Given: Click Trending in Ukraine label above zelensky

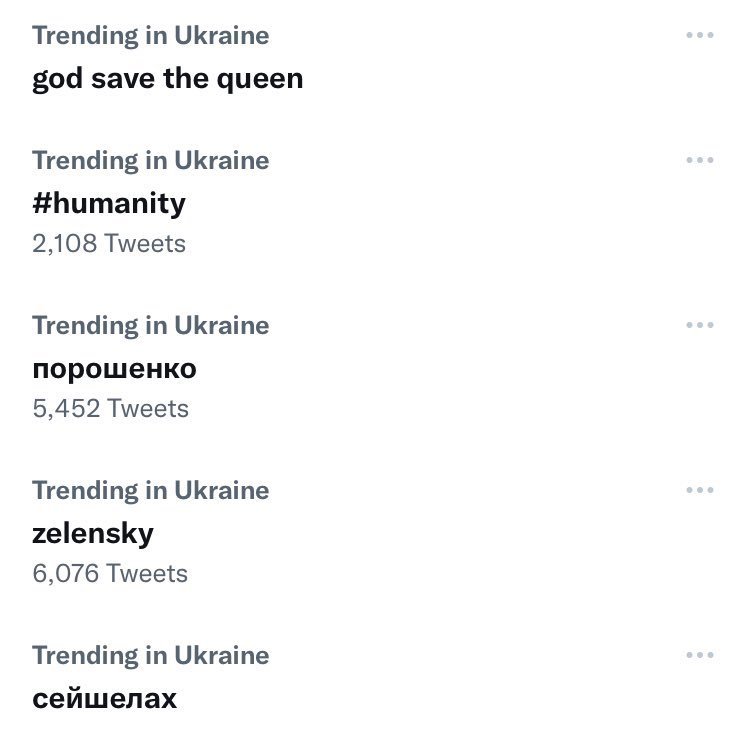Looking at the screenshot, I should click(151, 491).
